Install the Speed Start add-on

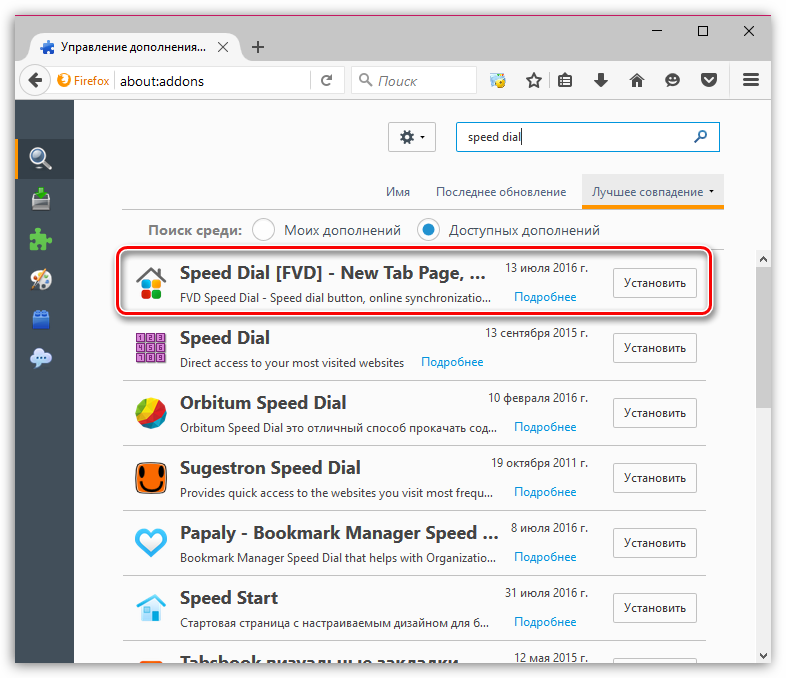click(x=655, y=608)
